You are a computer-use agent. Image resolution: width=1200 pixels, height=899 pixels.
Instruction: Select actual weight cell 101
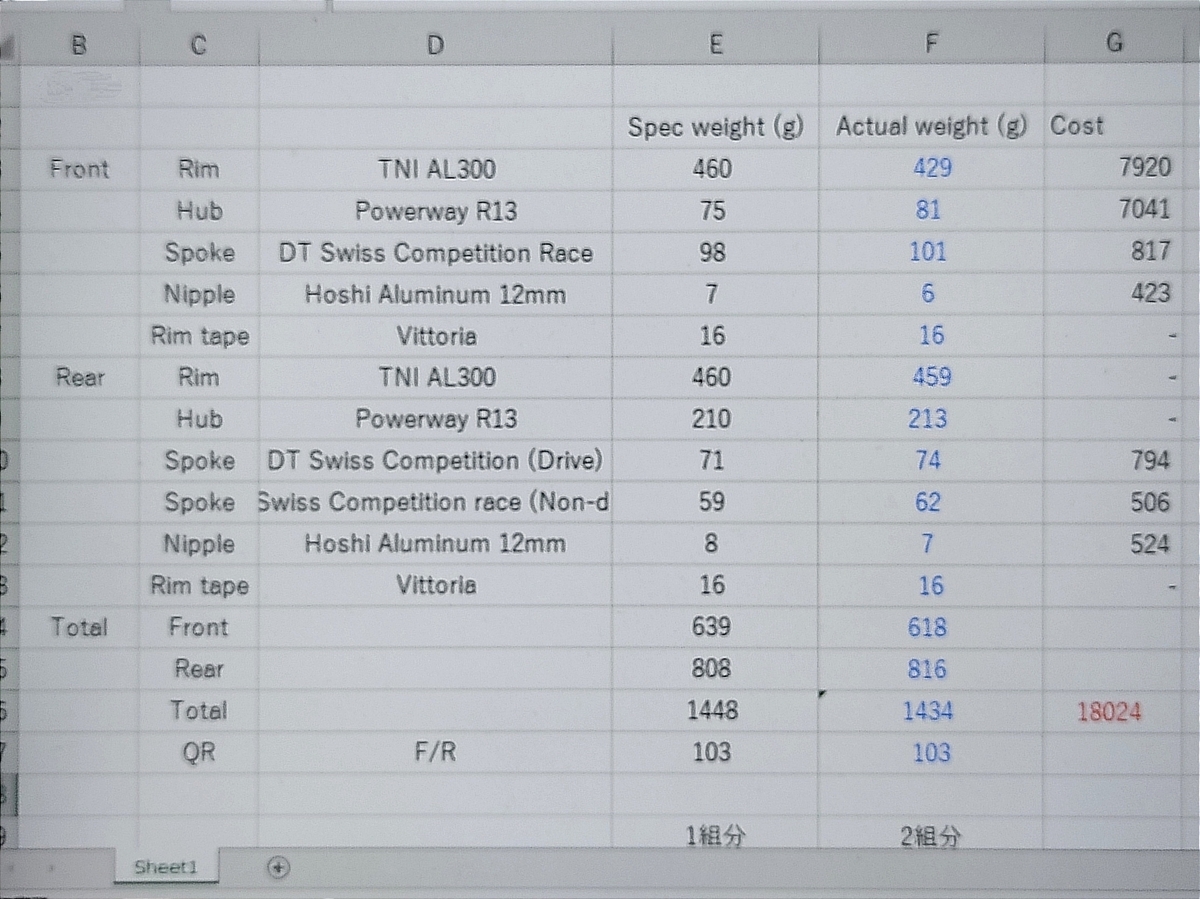(x=931, y=252)
